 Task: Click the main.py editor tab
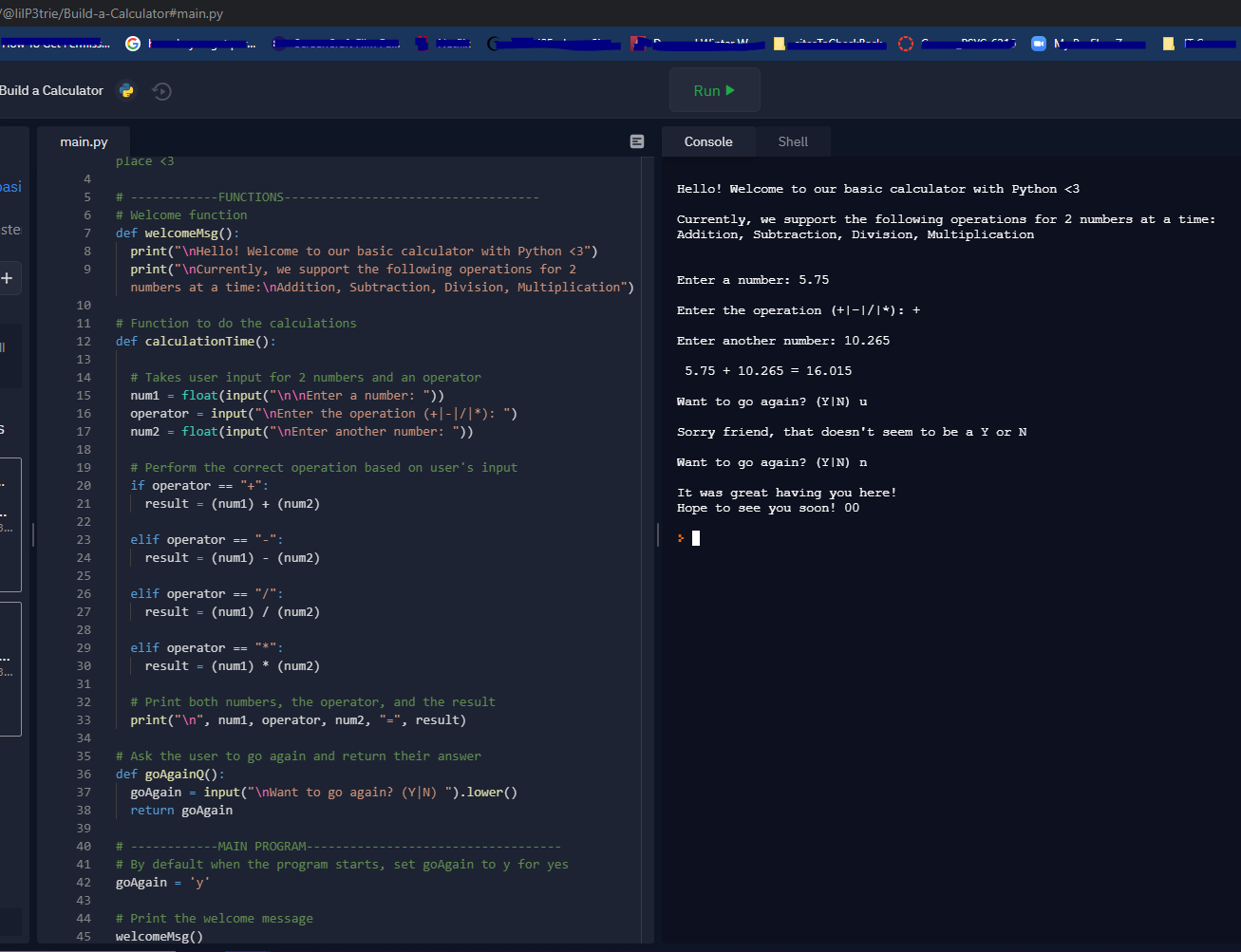(x=84, y=140)
